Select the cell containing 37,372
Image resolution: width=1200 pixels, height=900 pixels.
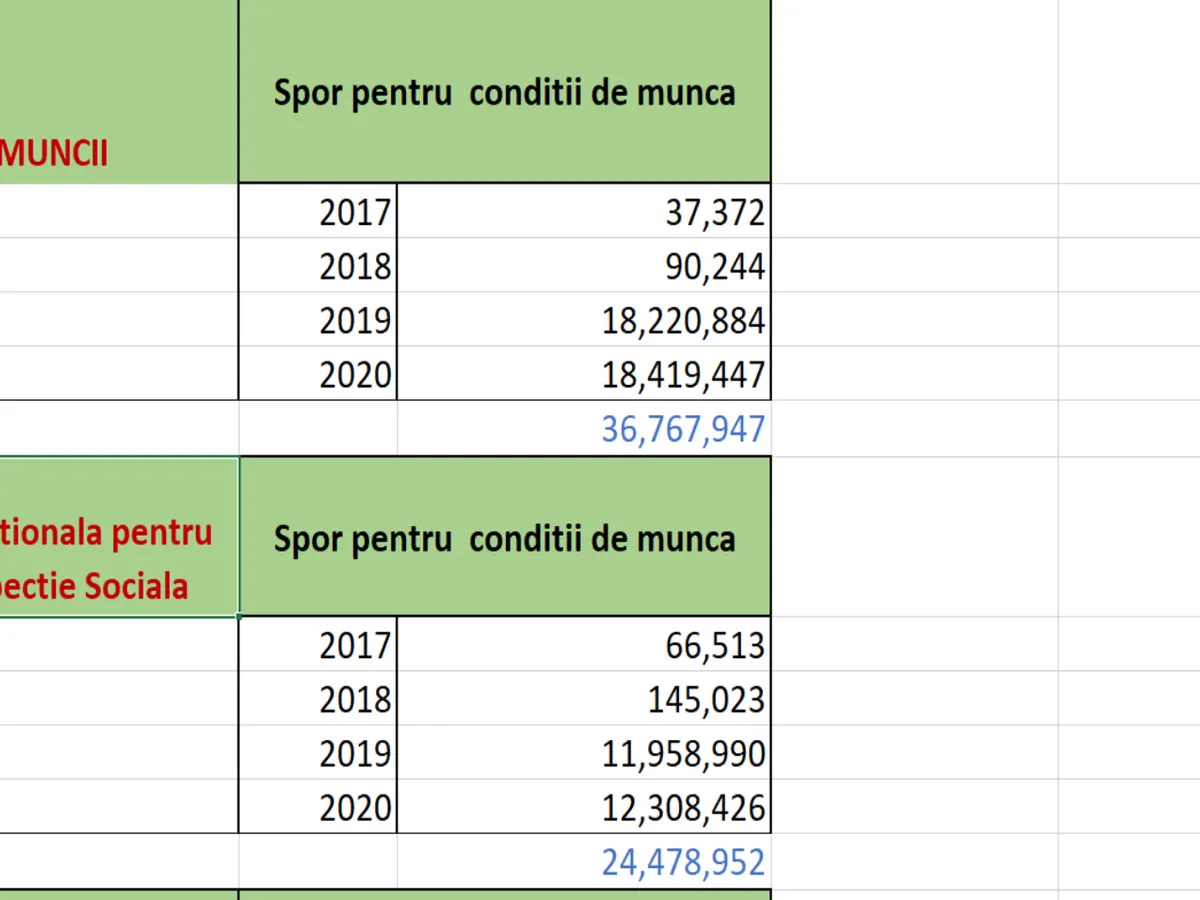584,211
